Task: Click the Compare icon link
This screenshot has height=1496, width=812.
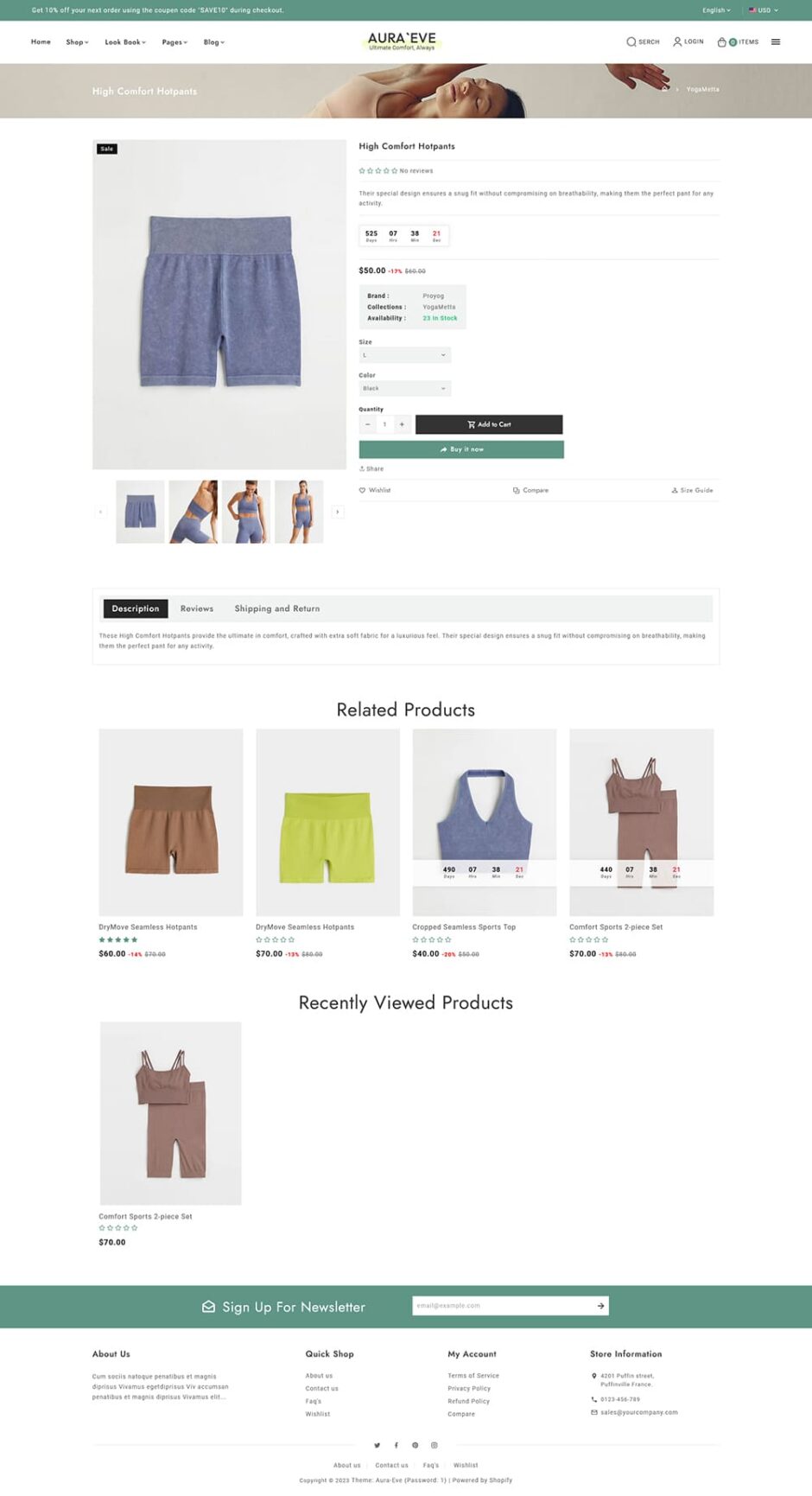Action: (x=517, y=490)
